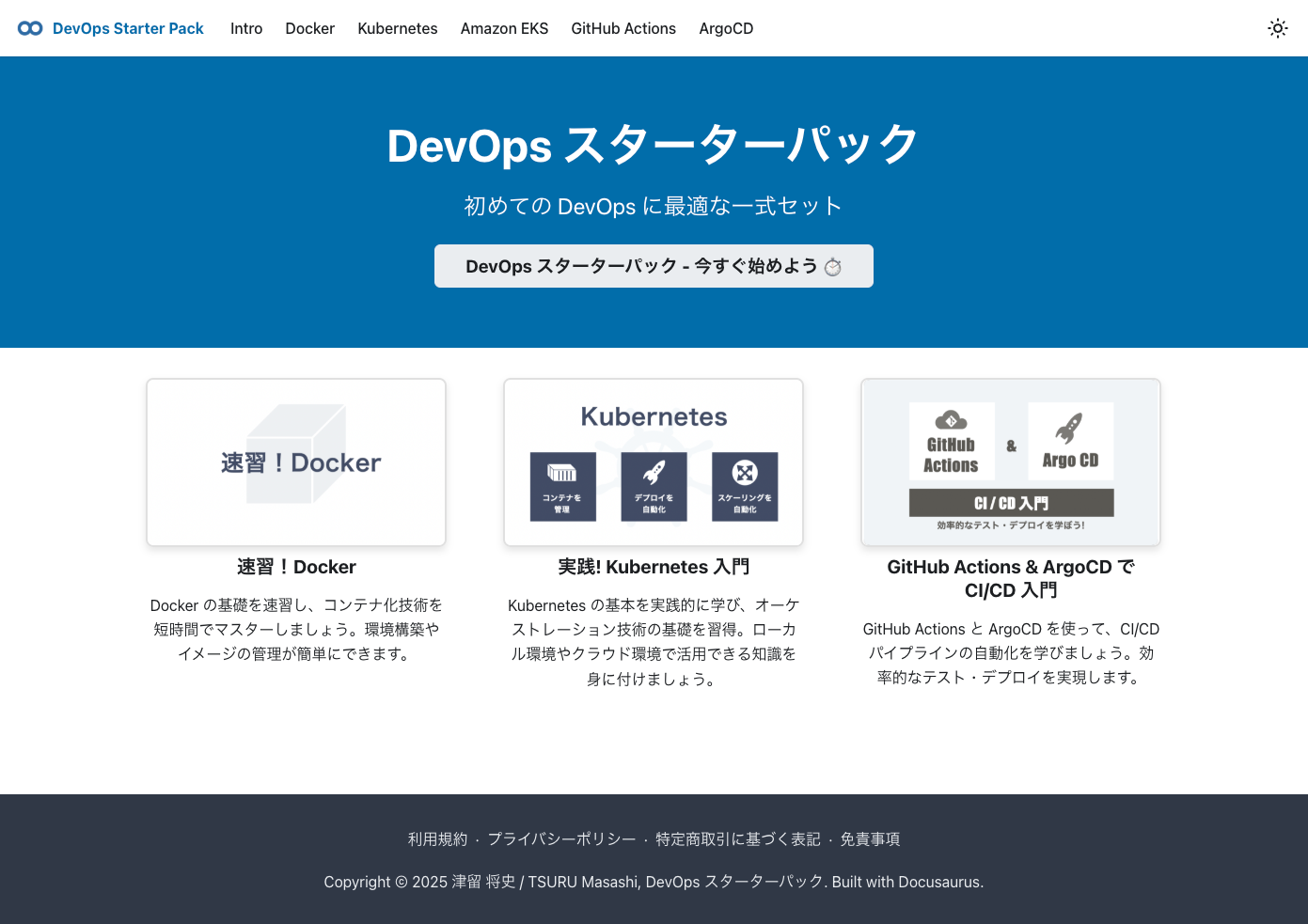Screen dimensions: 1308x924
Task: Open the 利用規約 footer link
Action: click(x=437, y=838)
